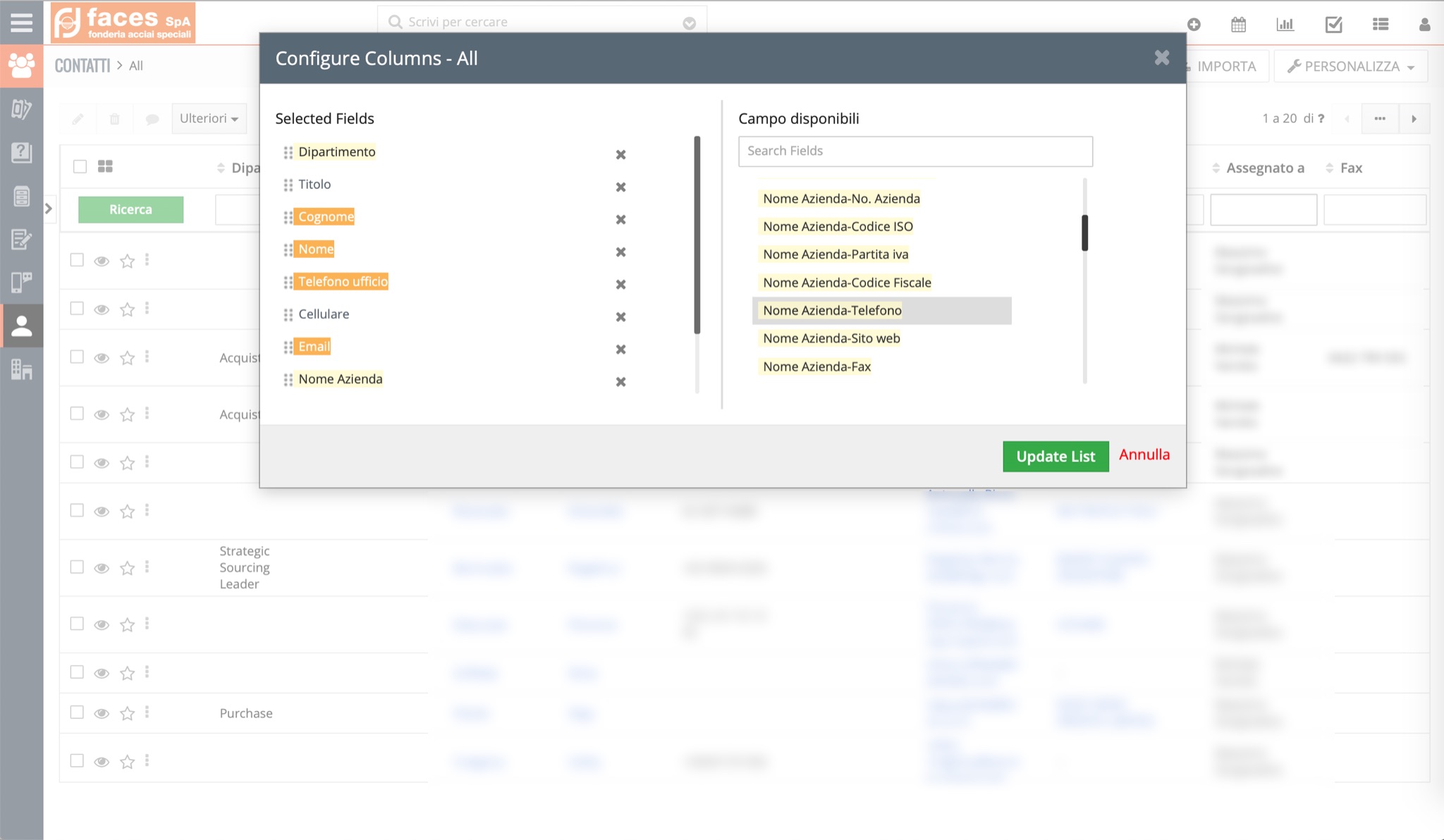The width and height of the screenshot is (1444, 840).
Task: Close the Configure Columns dialog
Action: coord(1162,58)
